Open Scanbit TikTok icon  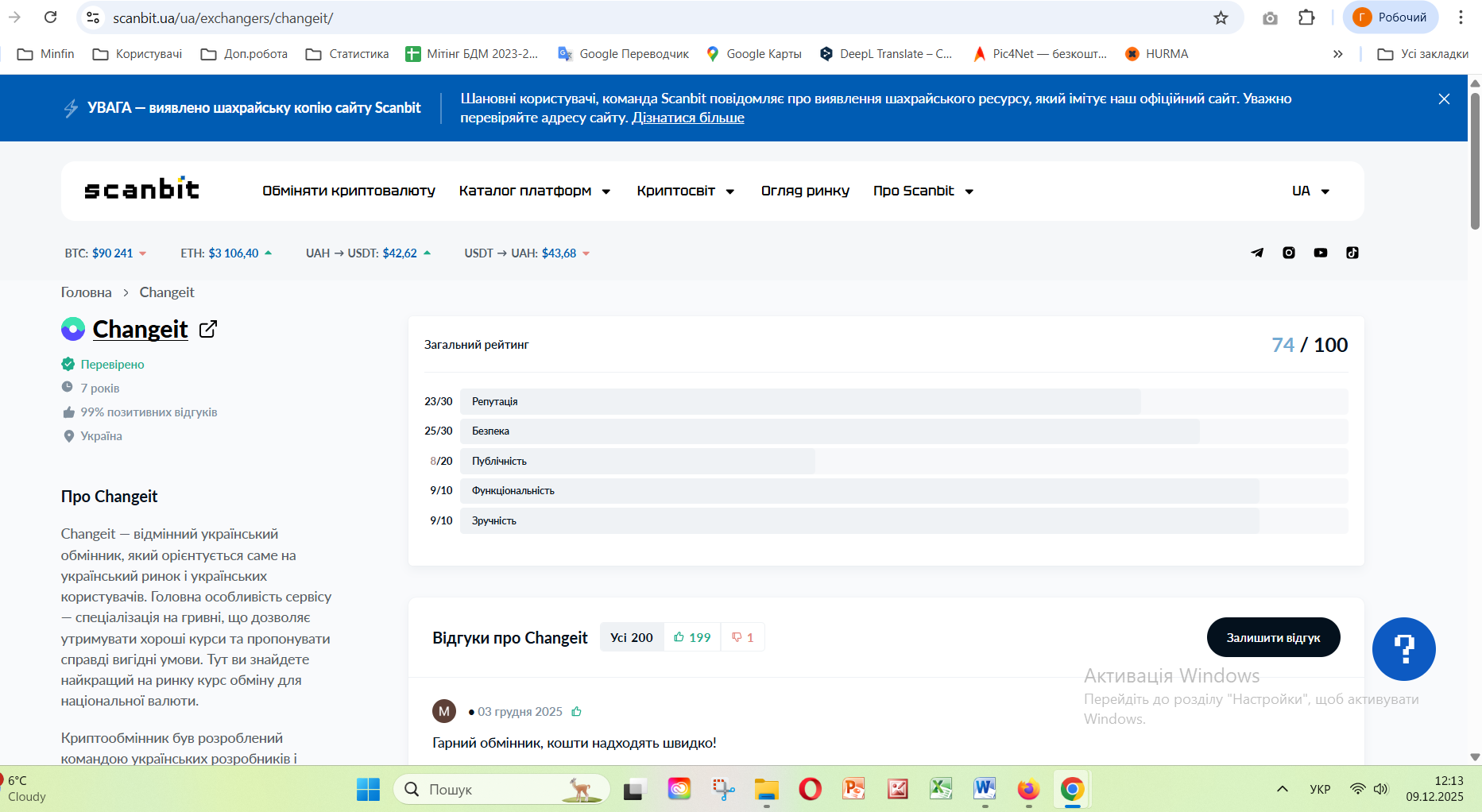pyautogui.click(x=1352, y=253)
